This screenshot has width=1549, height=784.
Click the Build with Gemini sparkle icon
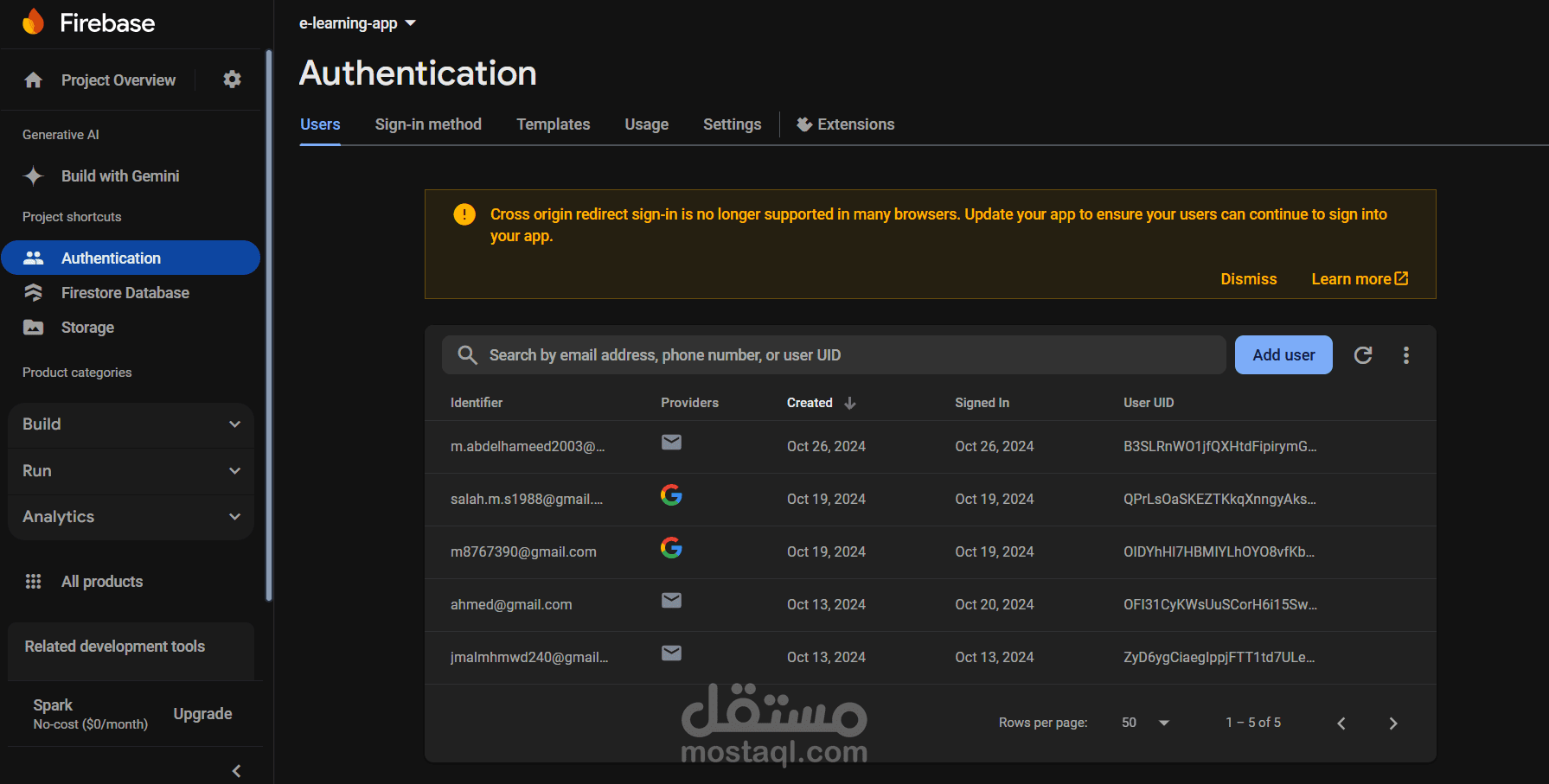pyautogui.click(x=34, y=176)
